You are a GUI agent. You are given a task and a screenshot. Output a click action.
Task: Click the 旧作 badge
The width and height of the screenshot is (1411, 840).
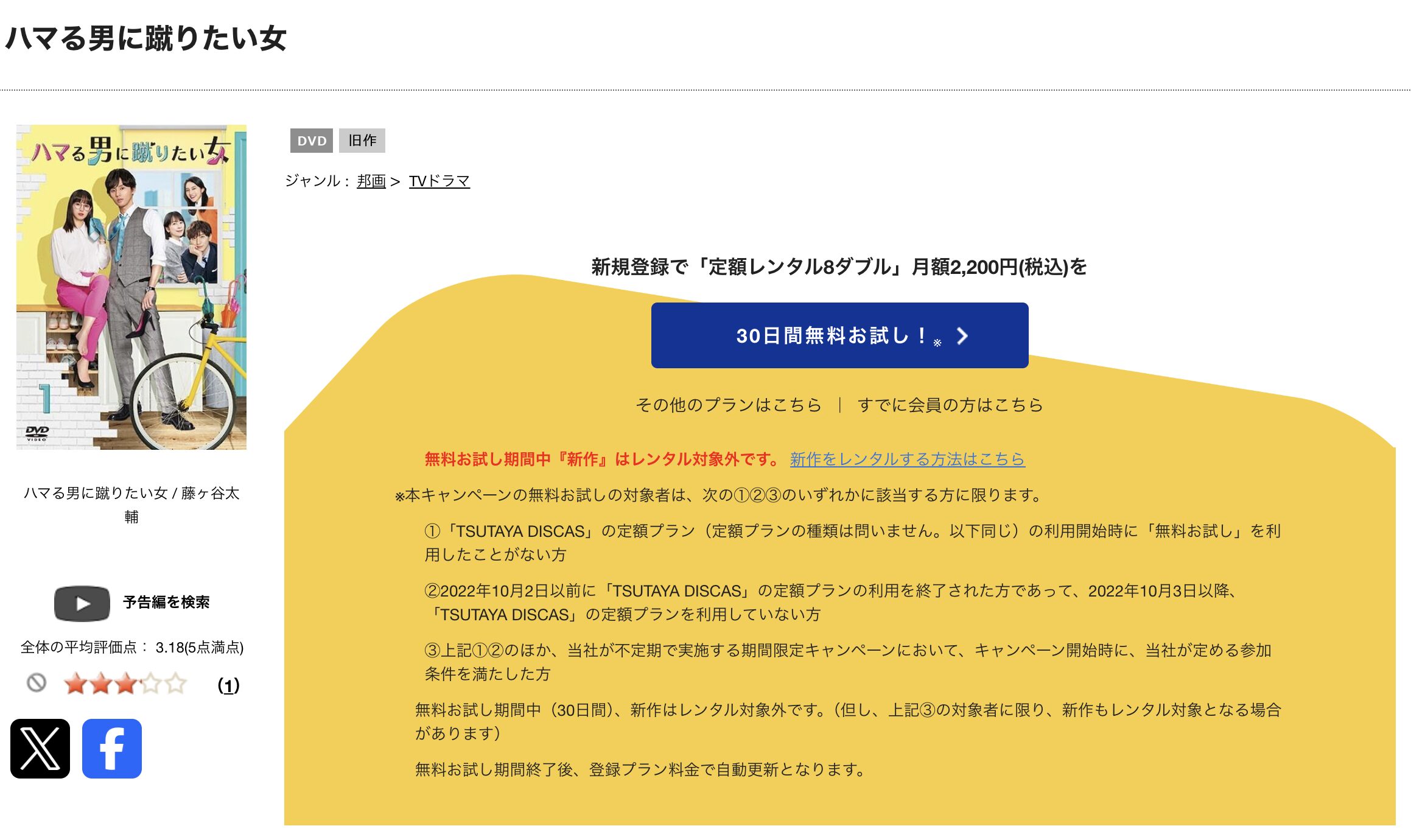(x=362, y=141)
